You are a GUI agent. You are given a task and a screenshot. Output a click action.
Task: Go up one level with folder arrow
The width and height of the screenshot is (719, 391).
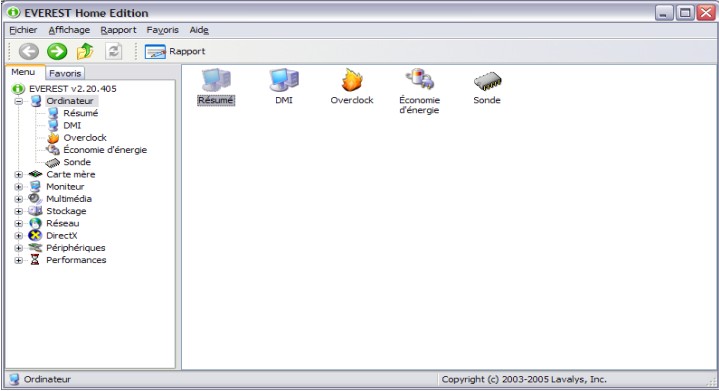click(85, 51)
